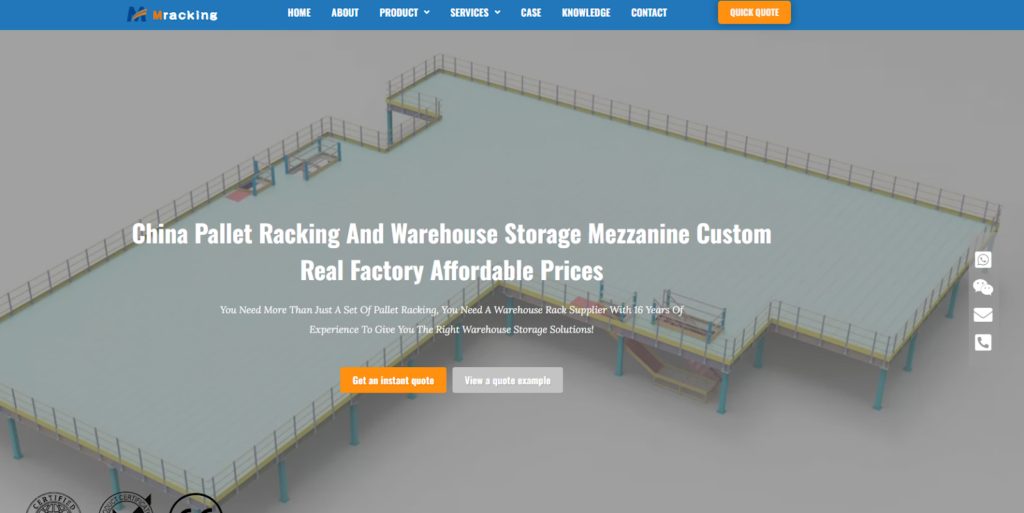The width and height of the screenshot is (1024, 513).
Task: Click Get an instant quote
Action: tap(393, 380)
